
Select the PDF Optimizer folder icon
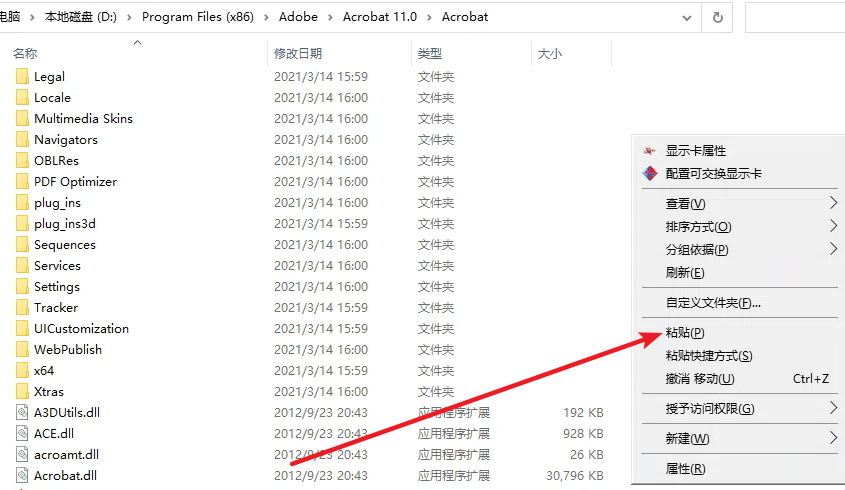(22, 182)
